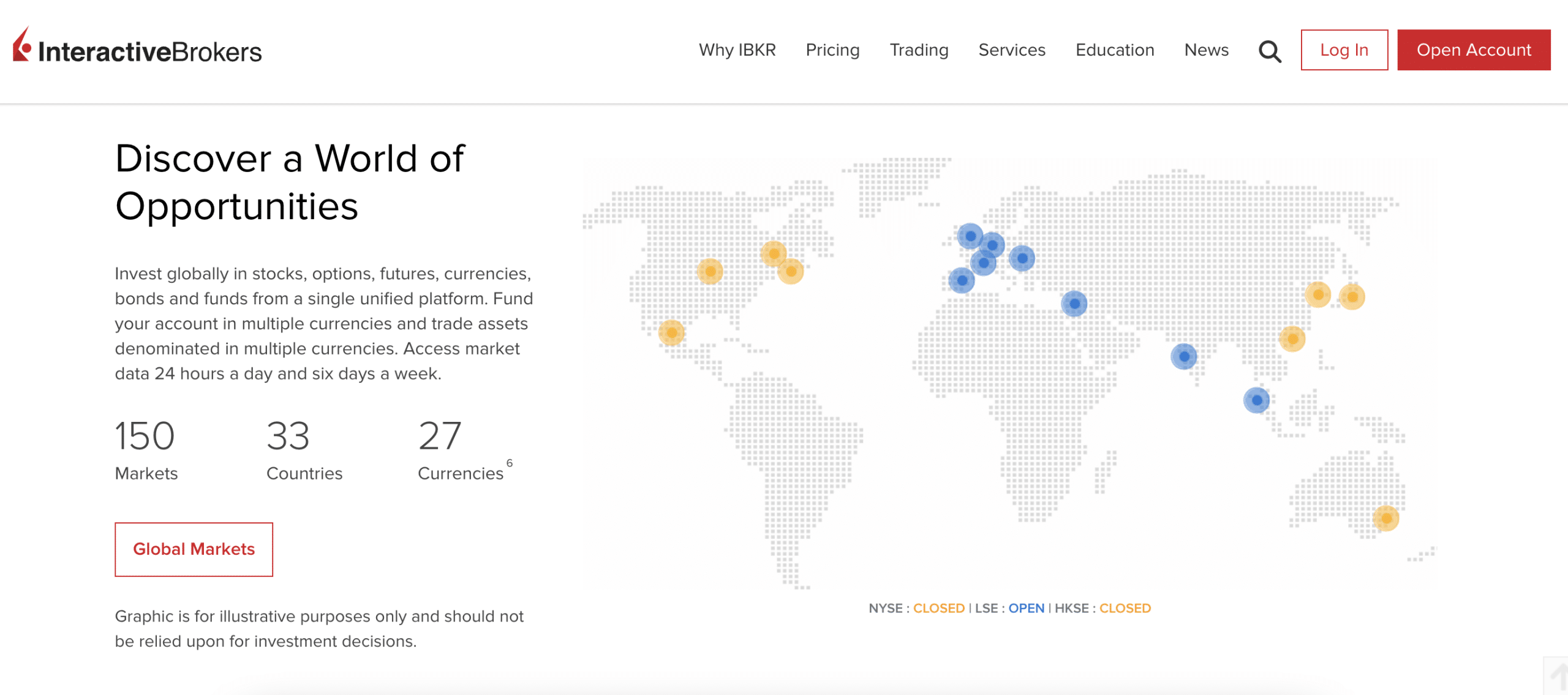Click the Spain blue market marker
The width and height of the screenshot is (1568, 695).
click(x=962, y=280)
